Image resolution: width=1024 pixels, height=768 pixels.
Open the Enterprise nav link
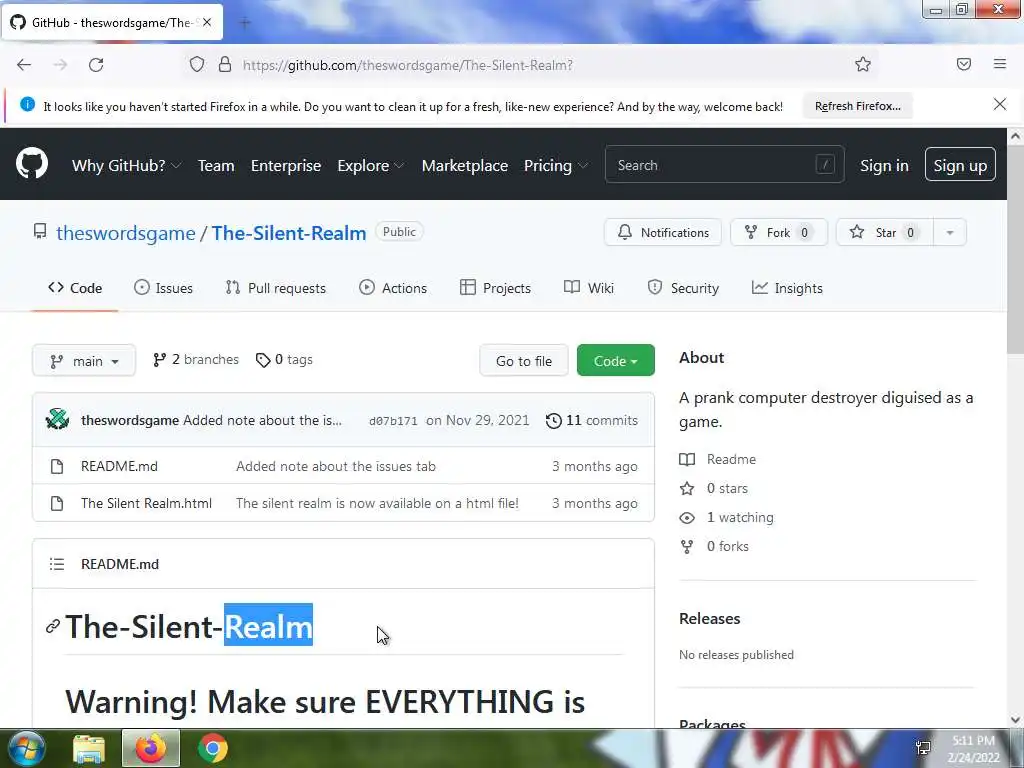tap(286, 165)
